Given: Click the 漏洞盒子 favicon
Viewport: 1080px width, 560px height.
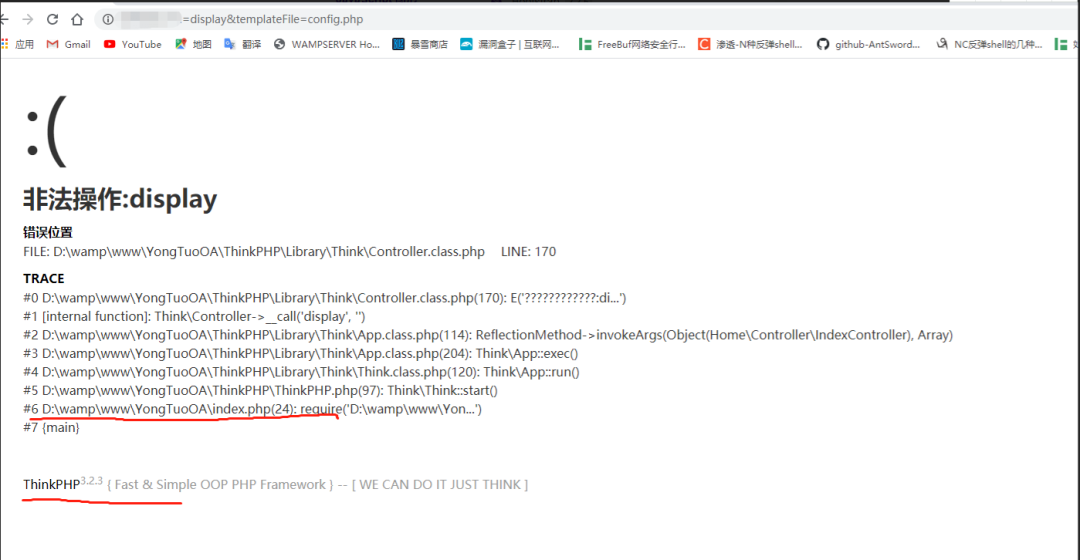Looking at the screenshot, I should [466, 44].
